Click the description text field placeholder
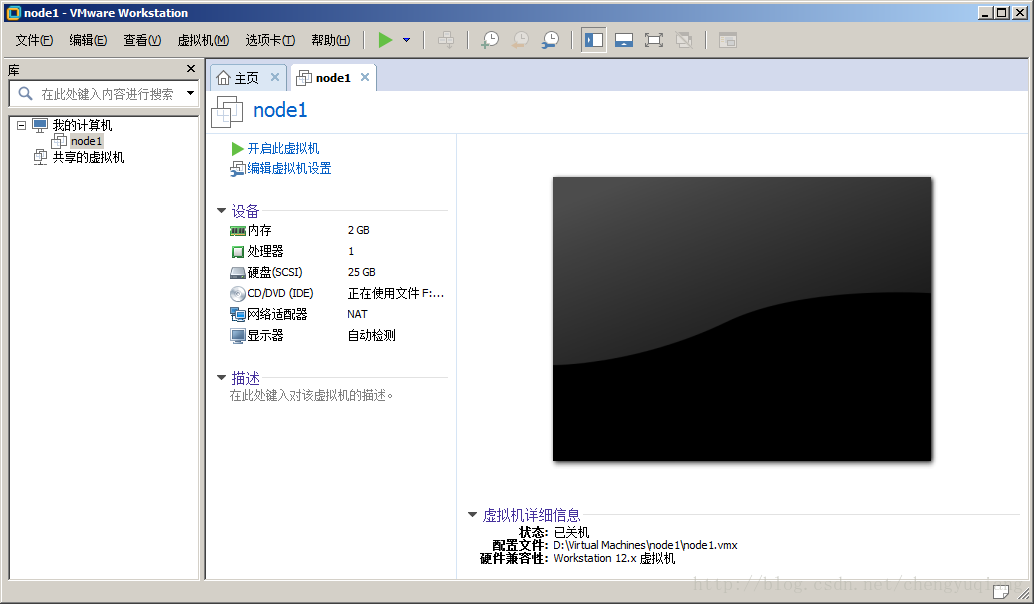The width and height of the screenshot is (1034, 604). (x=311, y=396)
